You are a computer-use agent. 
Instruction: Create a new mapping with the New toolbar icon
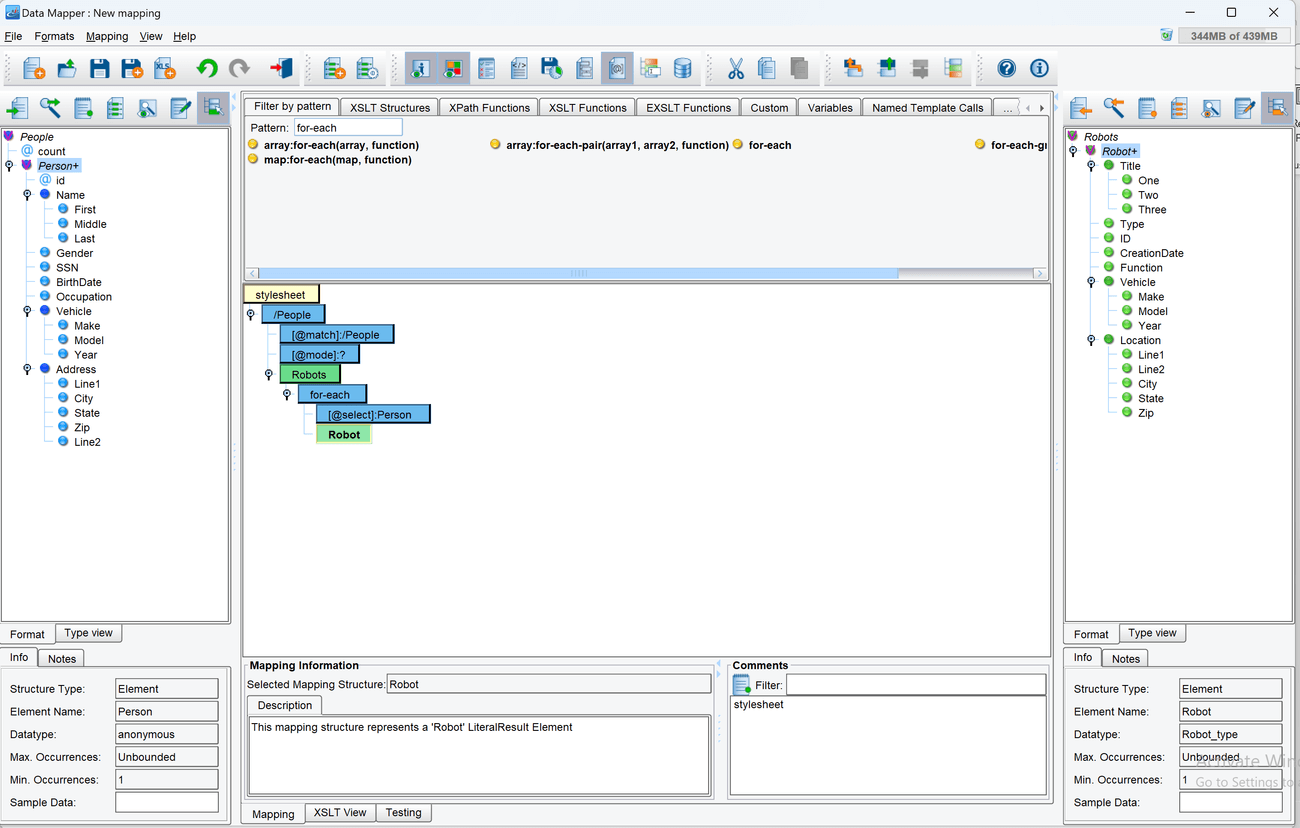pyautogui.click(x=33, y=68)
